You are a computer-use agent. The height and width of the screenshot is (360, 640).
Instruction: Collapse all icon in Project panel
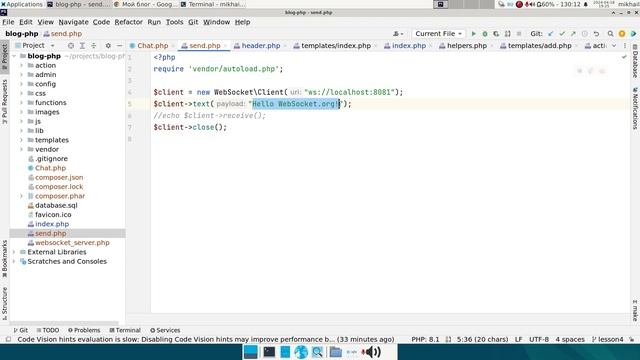click(93, 46)
